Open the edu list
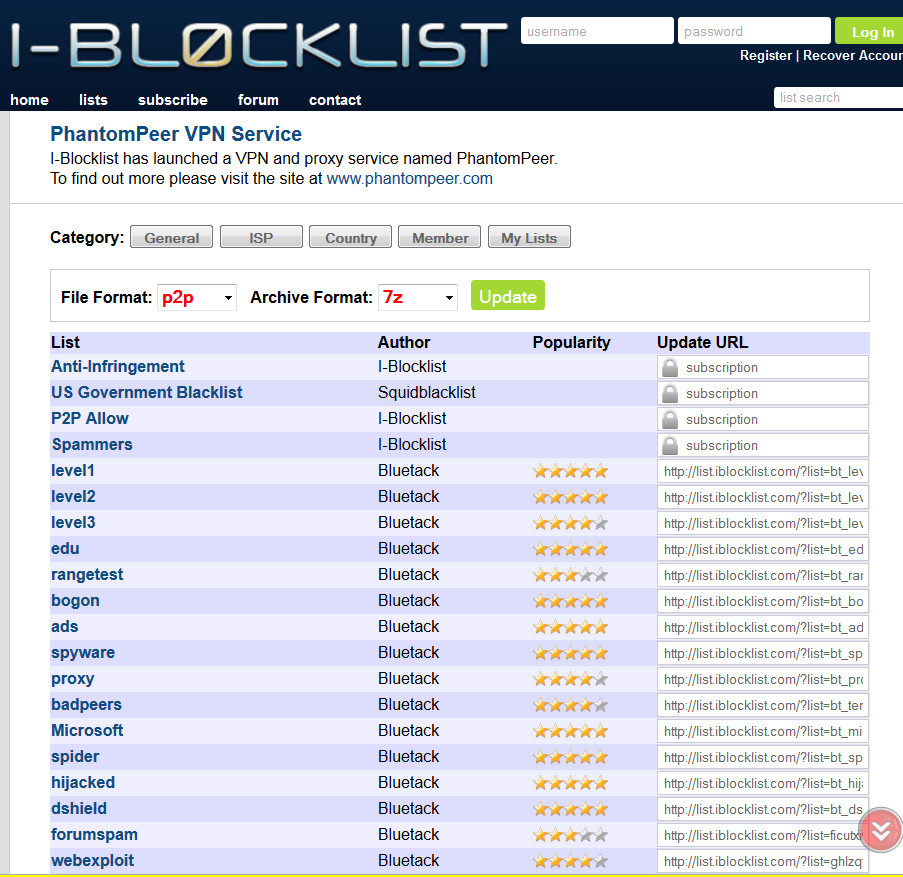Image resolution: width=903 pixels, height=877 pixels. tap(65, 548)
